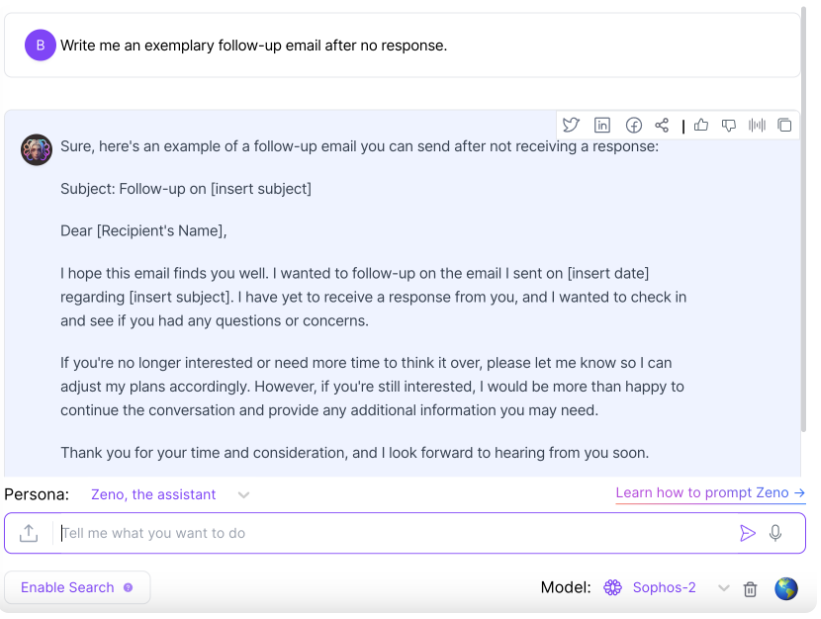This screenshot has width=821, height=619.
Task: Share response on Facebook
Action: [x=634, y=125]
